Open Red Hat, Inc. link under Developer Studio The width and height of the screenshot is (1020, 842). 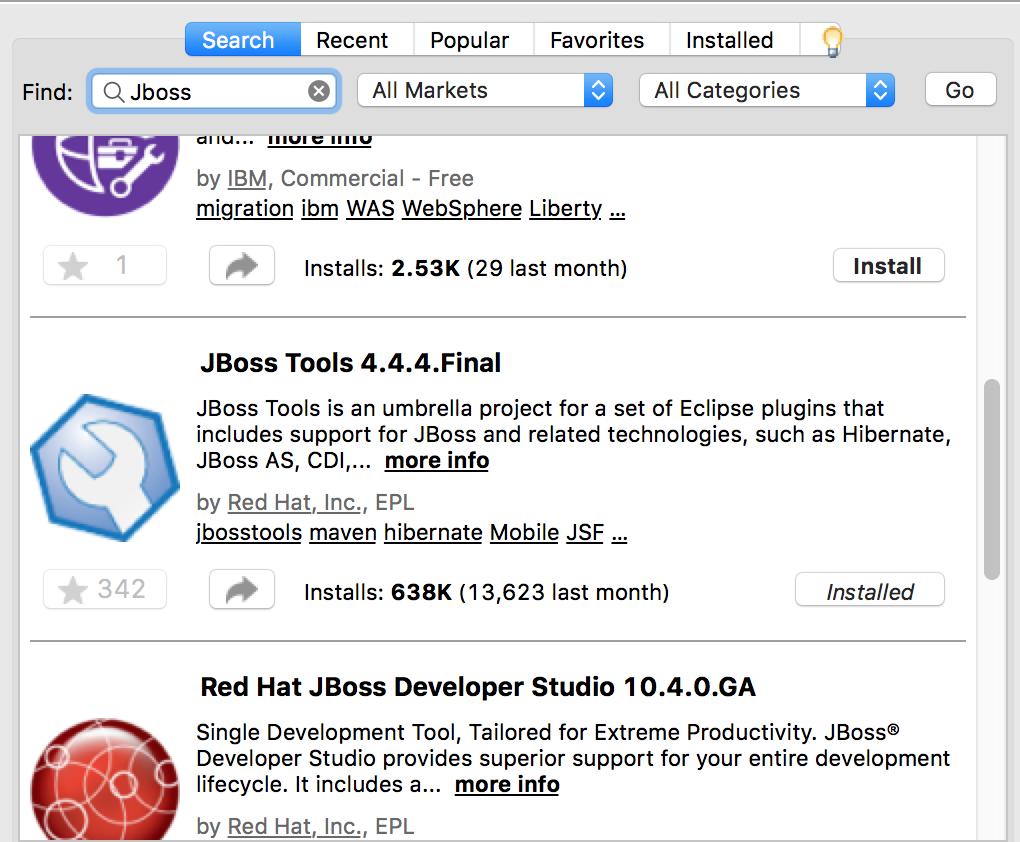click(x=297, y=826)
